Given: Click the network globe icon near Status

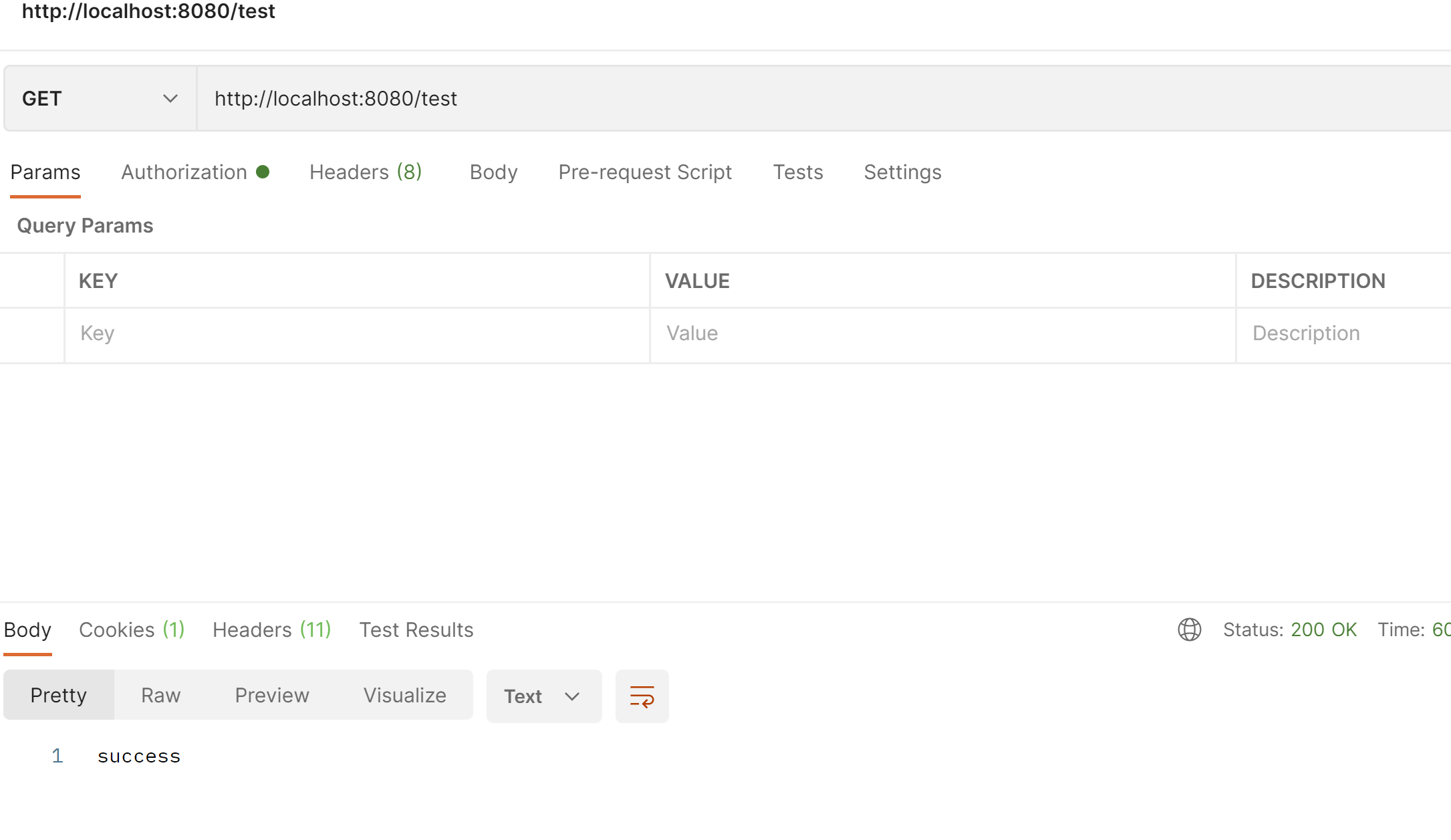Looking at the screenshot, I should [1189, 629].
